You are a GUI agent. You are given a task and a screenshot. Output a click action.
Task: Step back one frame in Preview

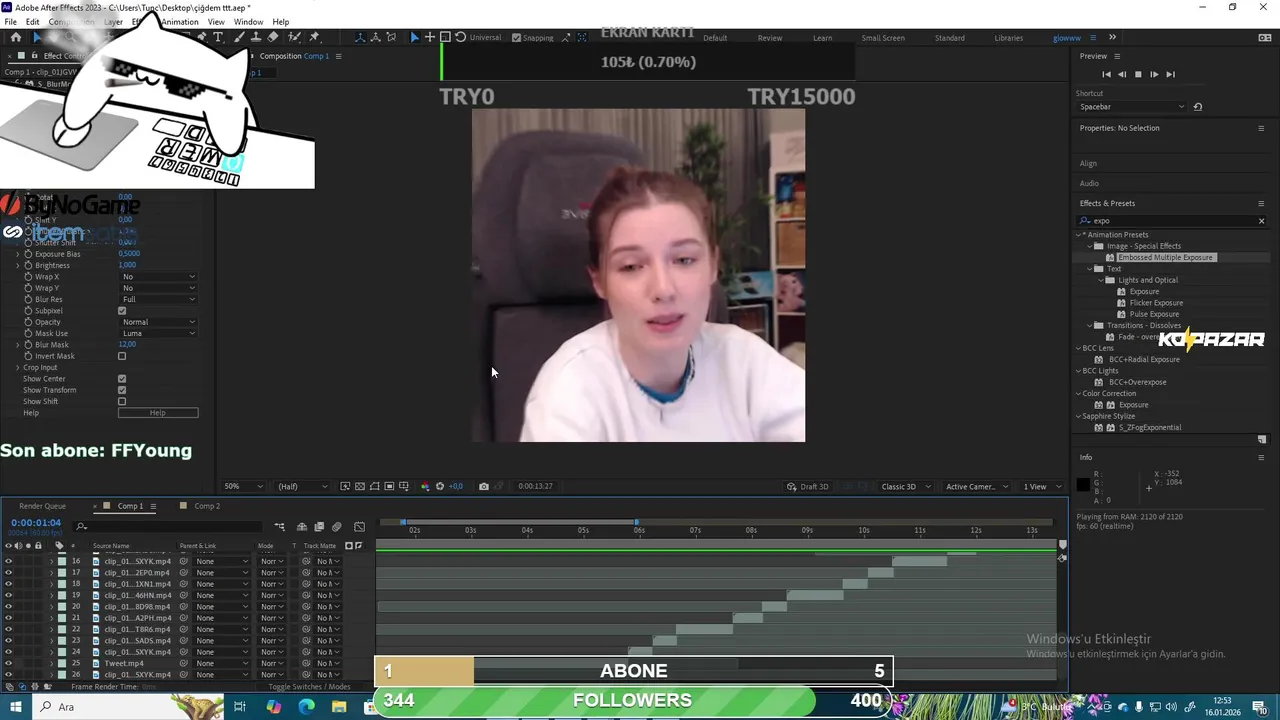pos(1122,74)
